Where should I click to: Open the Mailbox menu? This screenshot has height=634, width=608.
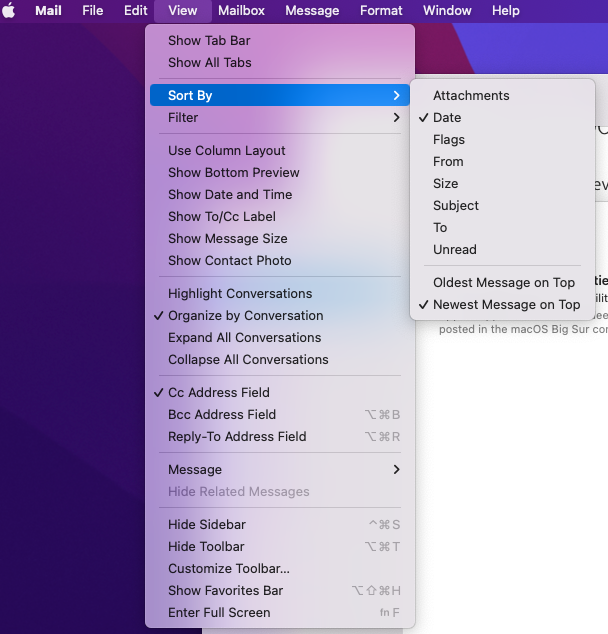point(241,11)
